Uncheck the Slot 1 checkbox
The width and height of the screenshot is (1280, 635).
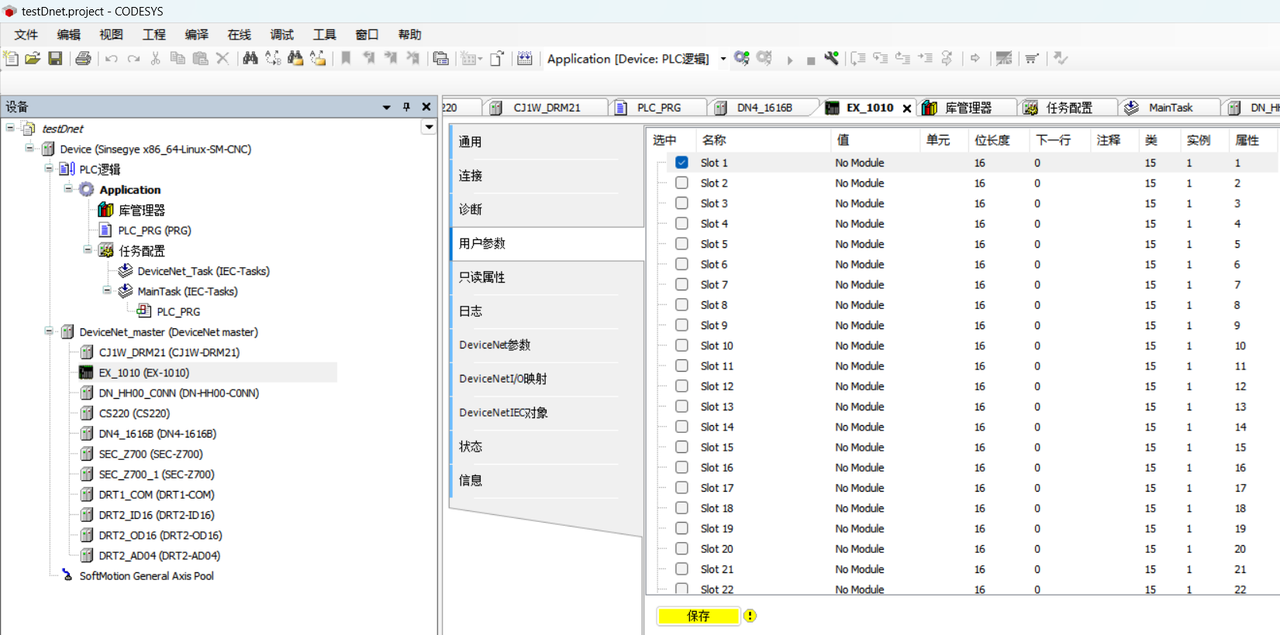point(681,162)
